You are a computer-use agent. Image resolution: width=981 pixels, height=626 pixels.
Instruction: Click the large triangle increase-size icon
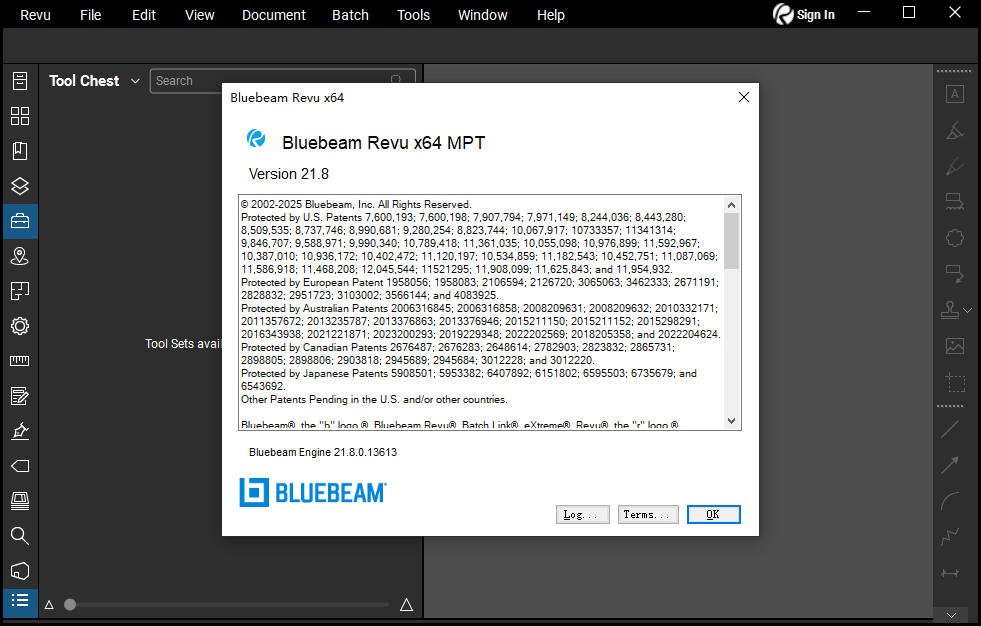pos(406,604)
